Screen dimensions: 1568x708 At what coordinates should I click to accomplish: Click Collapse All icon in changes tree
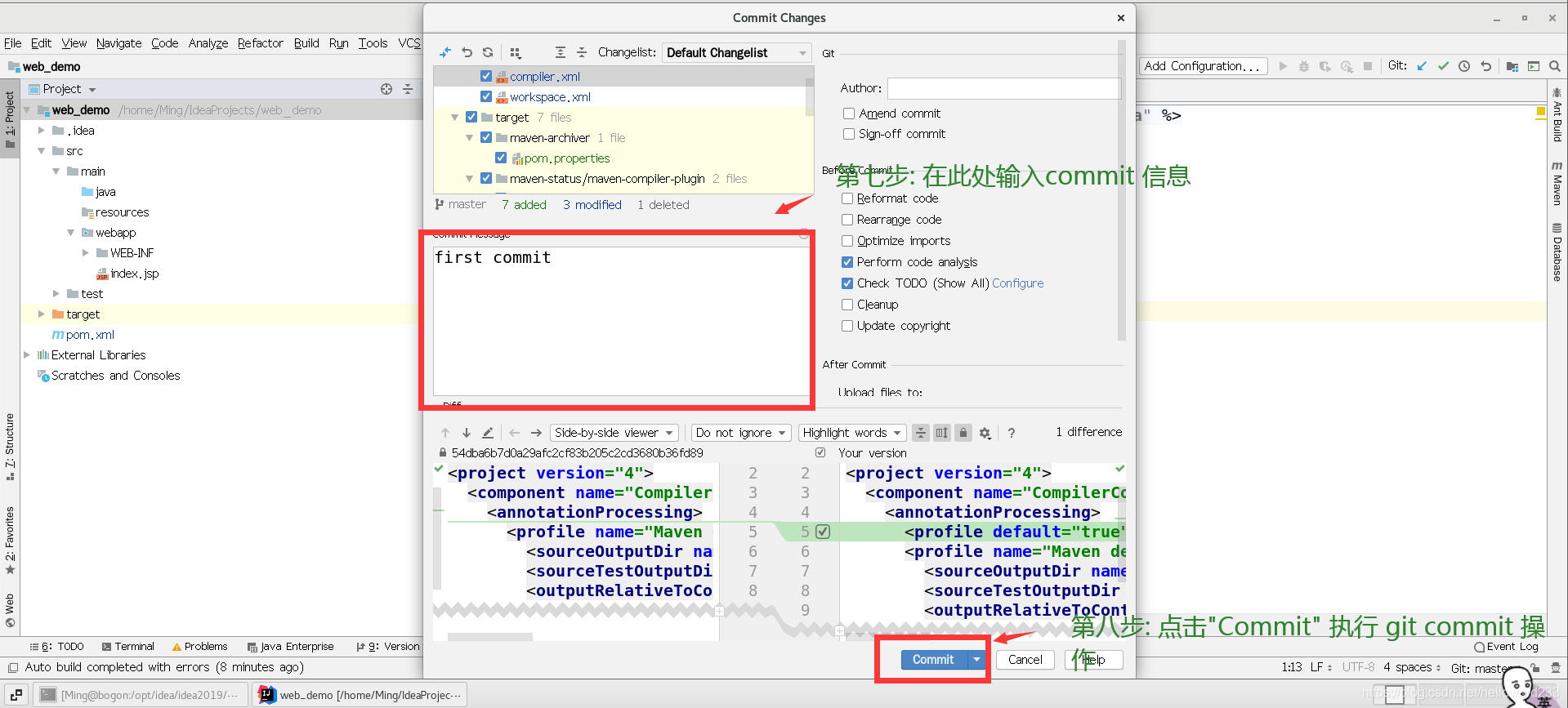coord(582,52)
